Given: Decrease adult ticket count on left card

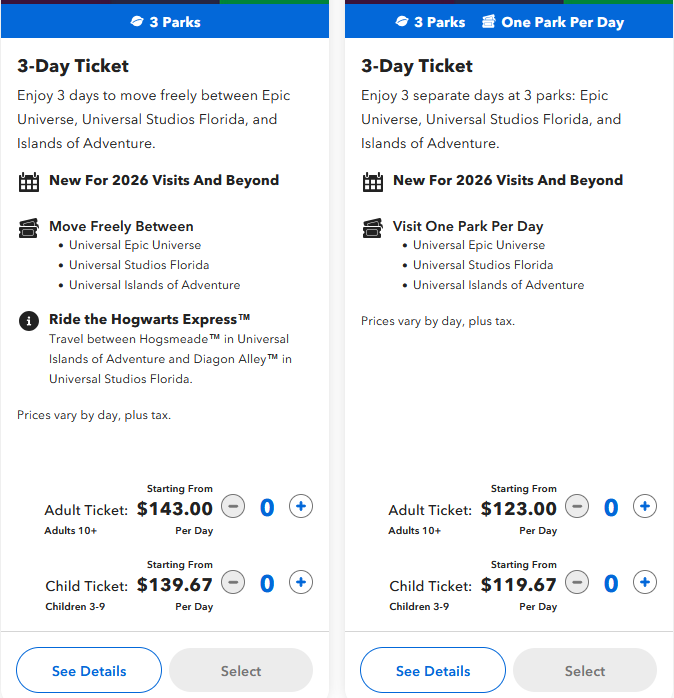Looking at the screenshot, I should [233, 507].
